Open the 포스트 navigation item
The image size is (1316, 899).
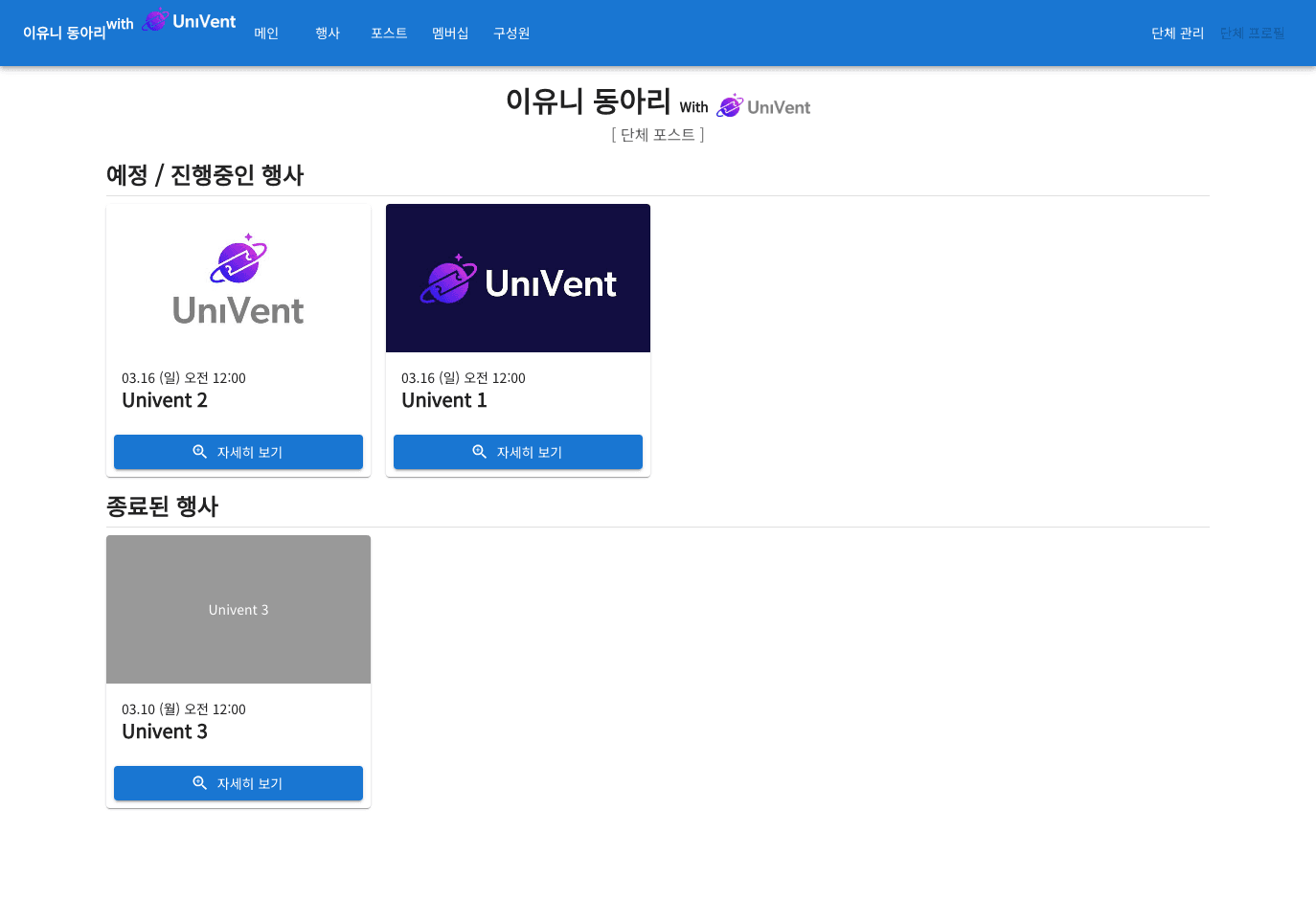389,34
